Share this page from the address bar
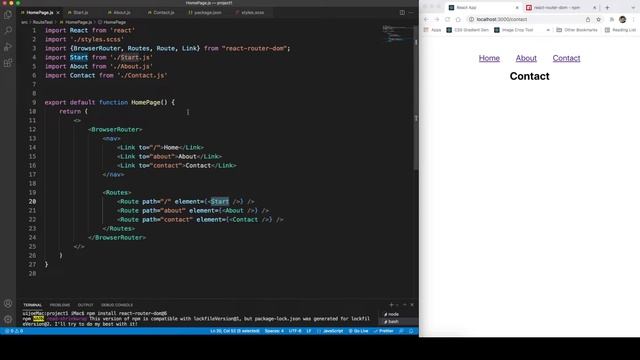 pos(588,19)
